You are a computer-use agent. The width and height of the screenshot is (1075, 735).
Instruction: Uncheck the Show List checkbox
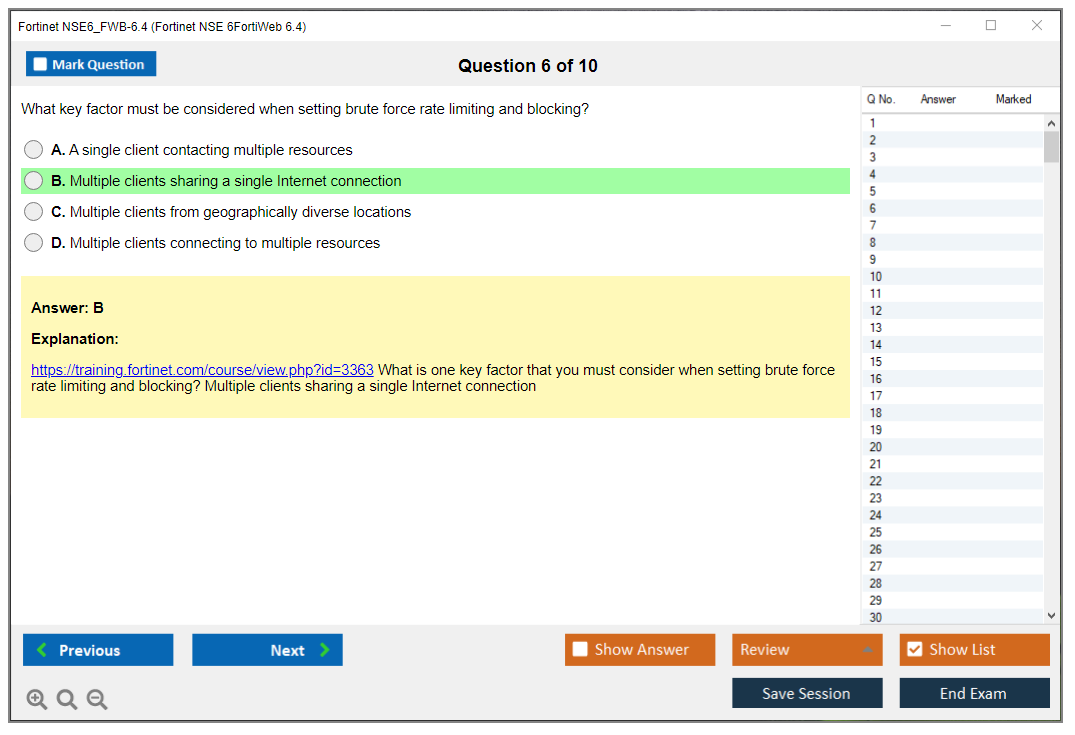(x=914, y=650)
